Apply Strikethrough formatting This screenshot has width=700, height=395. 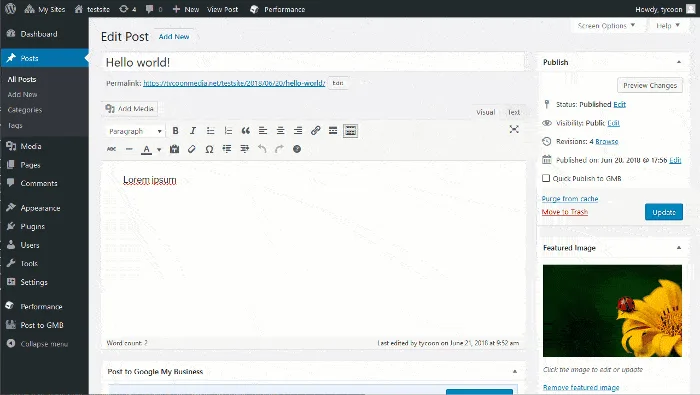click(x=112, y=149)
